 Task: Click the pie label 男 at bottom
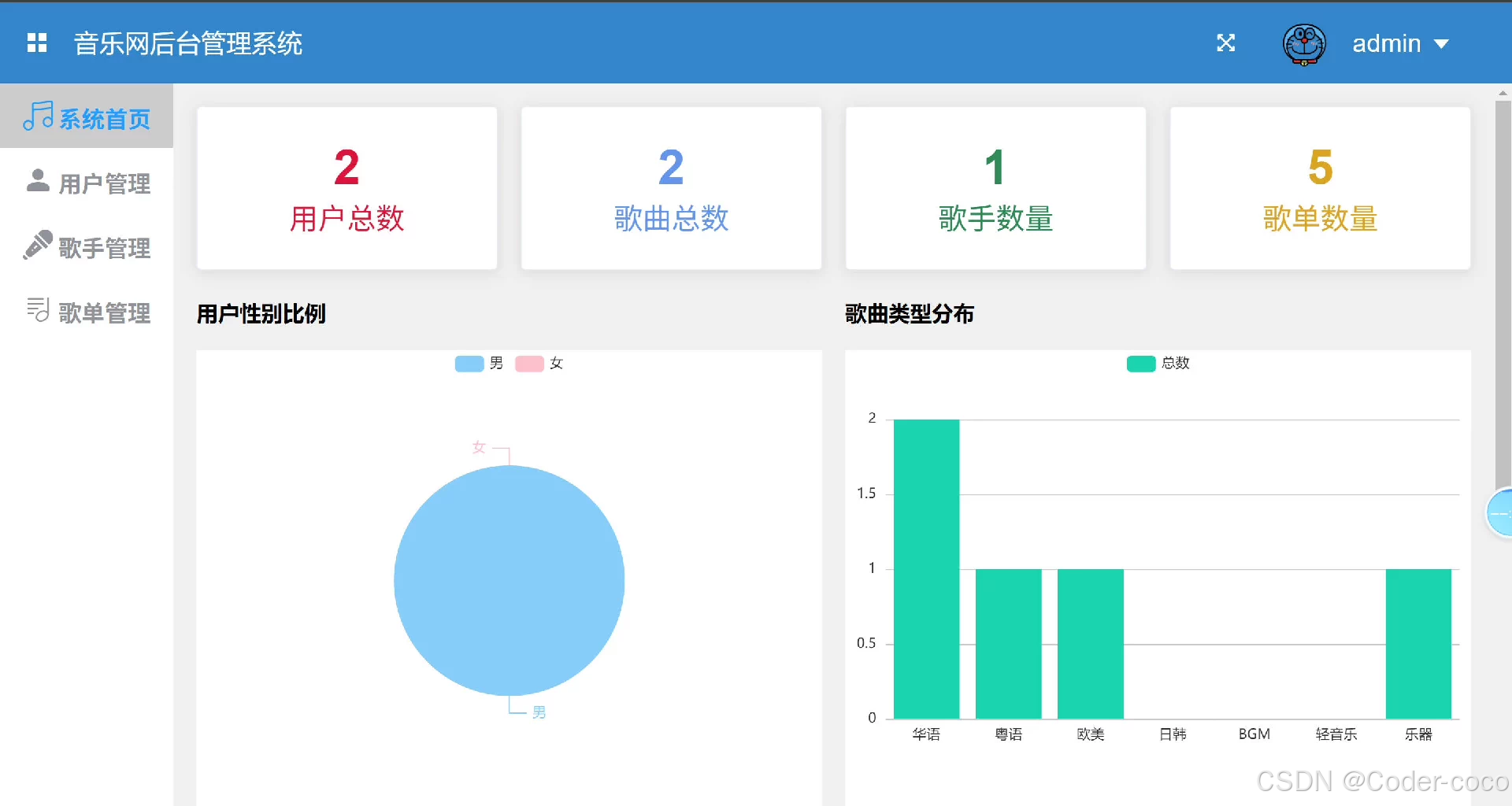(539, 712)
